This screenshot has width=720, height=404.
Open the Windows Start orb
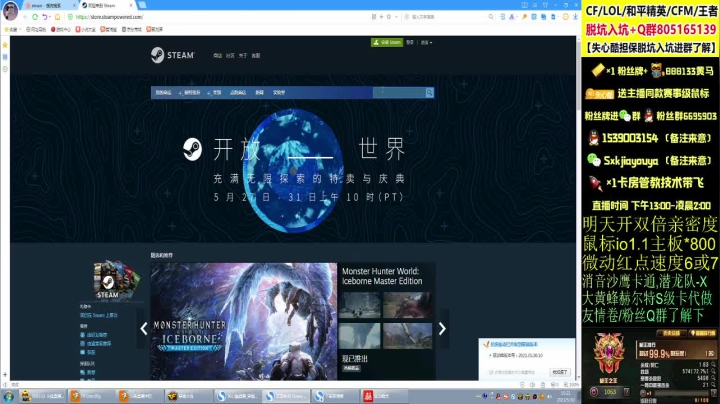click(x=9, y=396)
